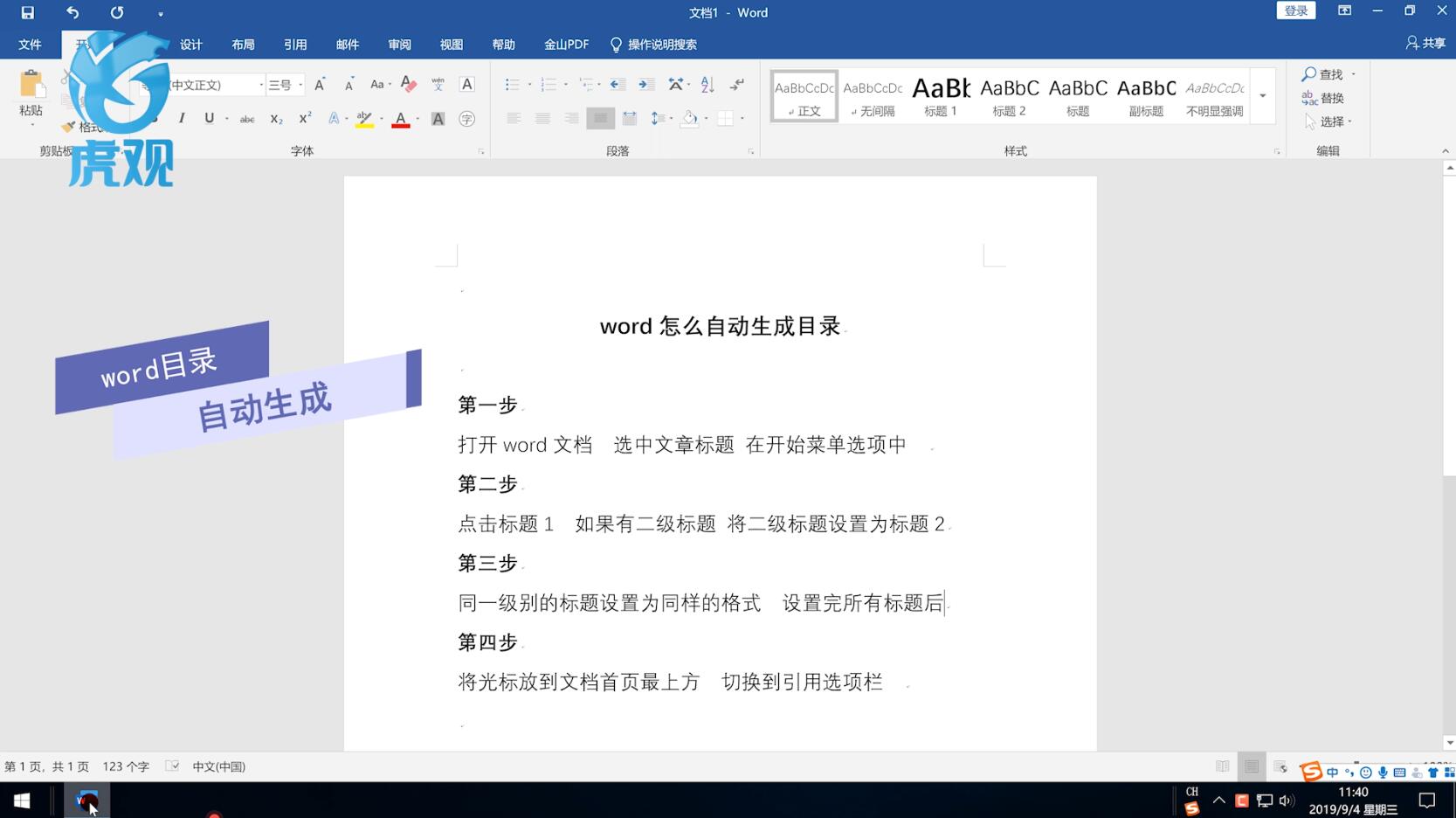Switch to the 设计 tab
Screen dimensions: 1456x818
(x=191, y=45)
